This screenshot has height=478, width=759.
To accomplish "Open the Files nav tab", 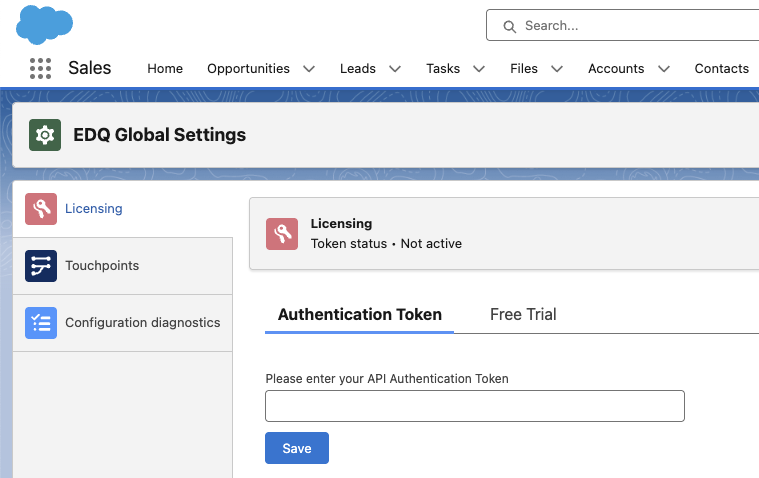I will (524, 69).
